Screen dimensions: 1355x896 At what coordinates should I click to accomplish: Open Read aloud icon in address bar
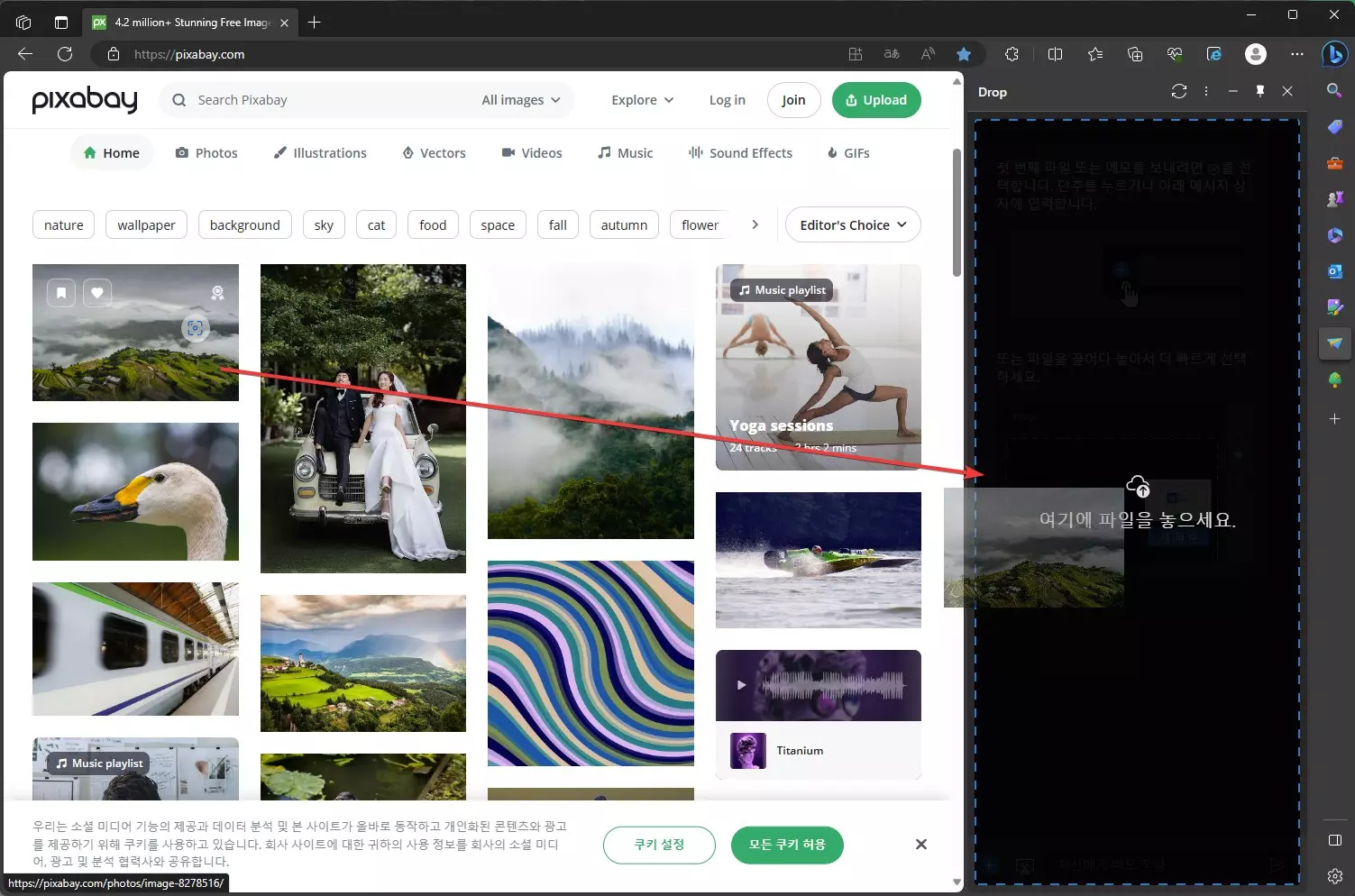click(928, 54)
